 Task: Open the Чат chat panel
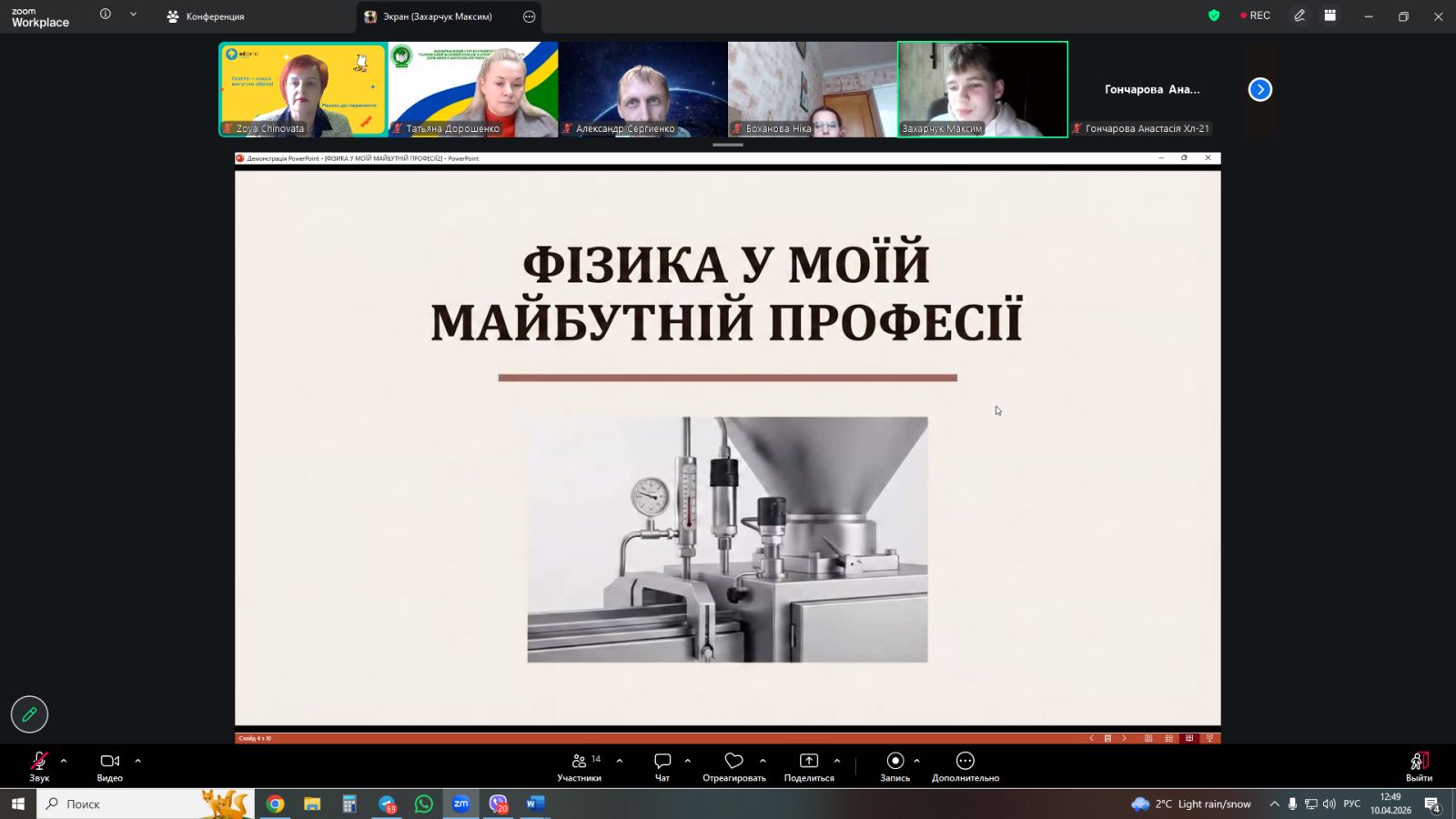tap(662, 766)
